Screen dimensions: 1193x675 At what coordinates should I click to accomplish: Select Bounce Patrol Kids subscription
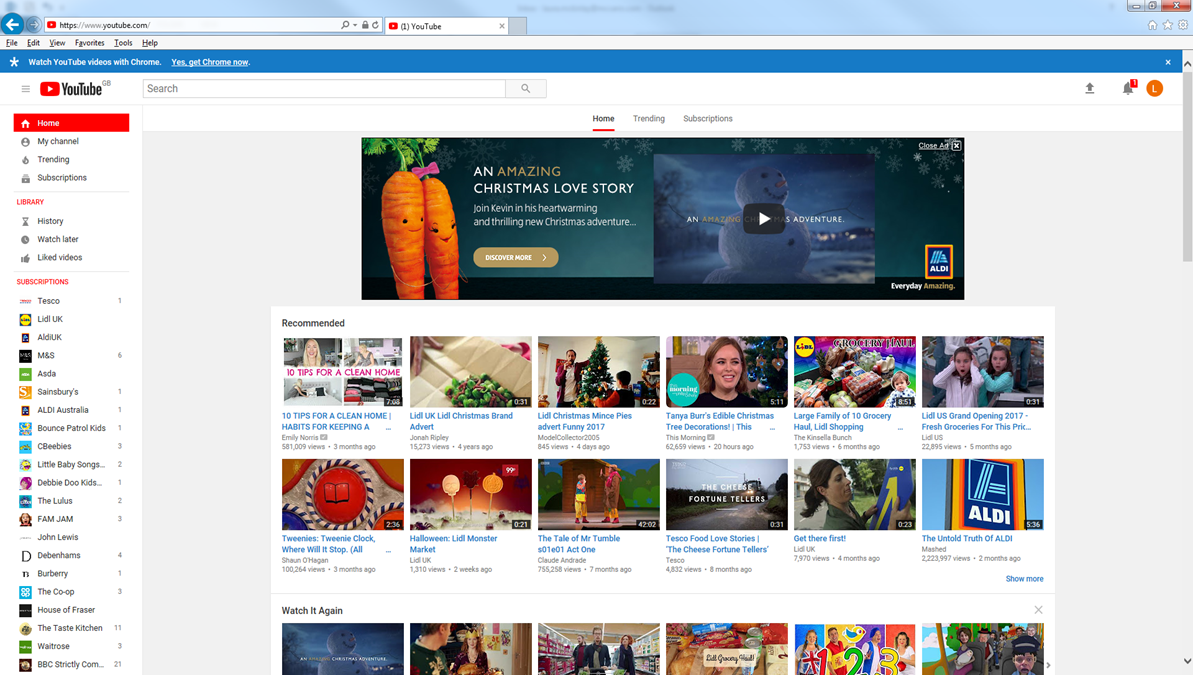pos(72,428)
